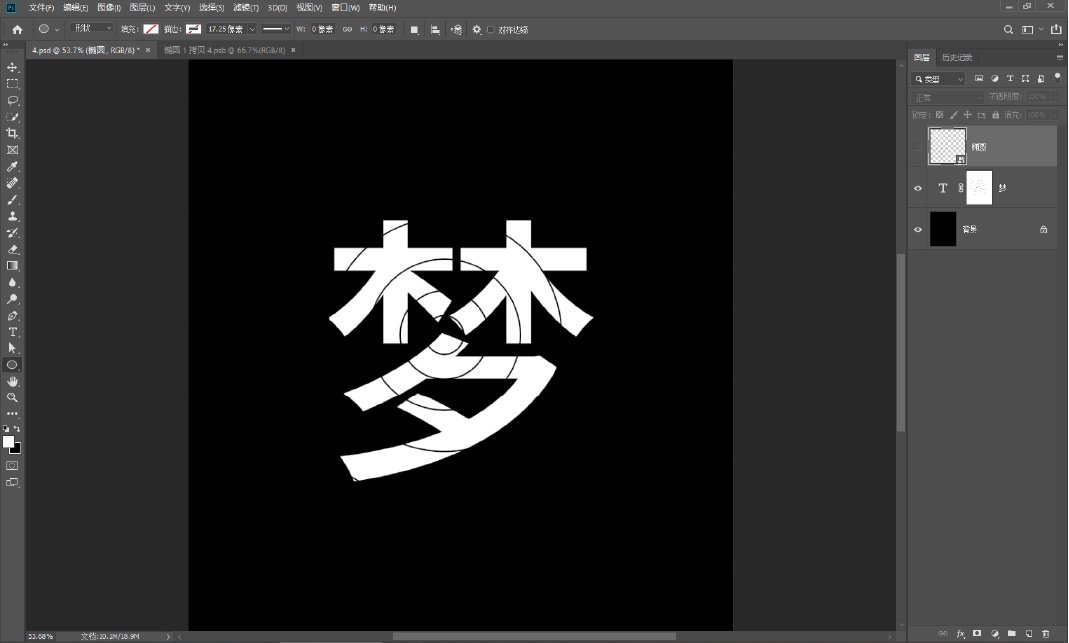The image size is (1069, 643).
Task: Click the lock icon on 背景 layer
Action: (x=1043, y=229)
